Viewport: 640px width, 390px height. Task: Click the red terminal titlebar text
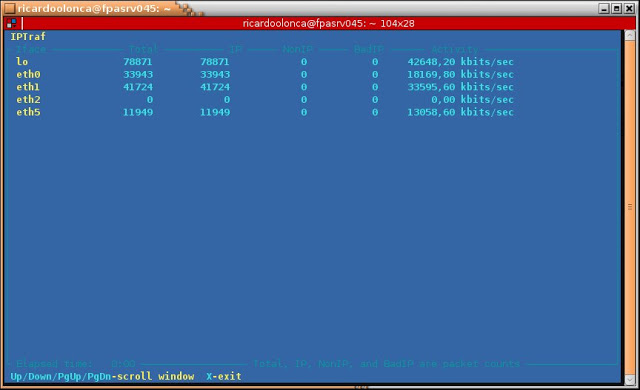[328, 24]
